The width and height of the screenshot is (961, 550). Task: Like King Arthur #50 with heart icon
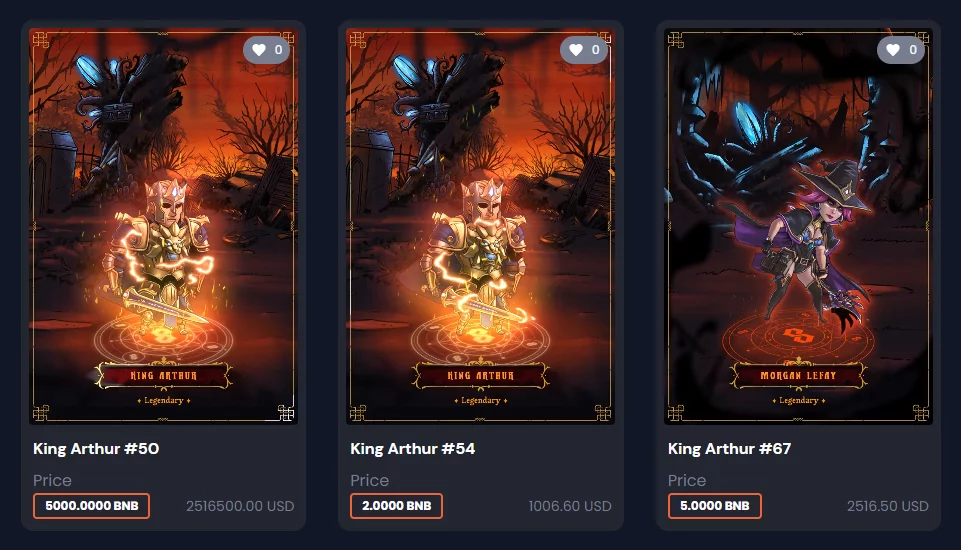click(259, 50)
